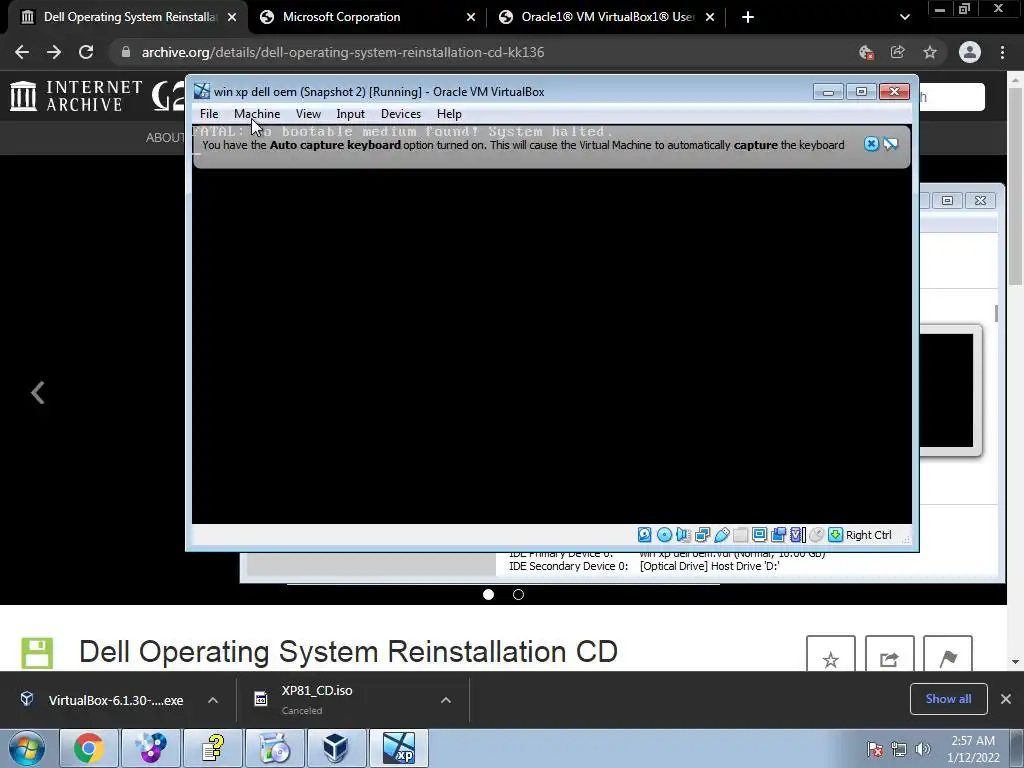This screenshot has height=768, width=1024.
Task: Click the green host key arrow icon
Action: [835, 535]
